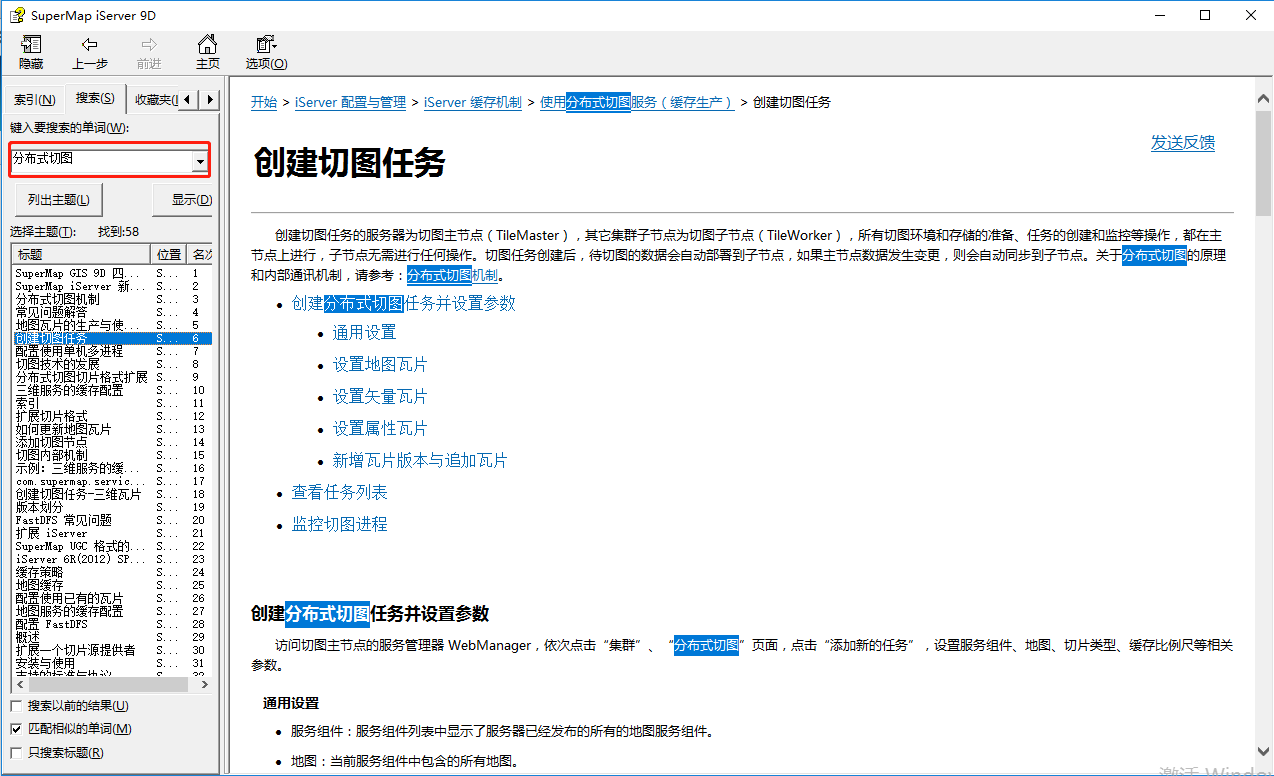This screenshot has width=1274, height=776.
Task: Select the 常见问题解答 result row
Action: (x=112, y=312)
